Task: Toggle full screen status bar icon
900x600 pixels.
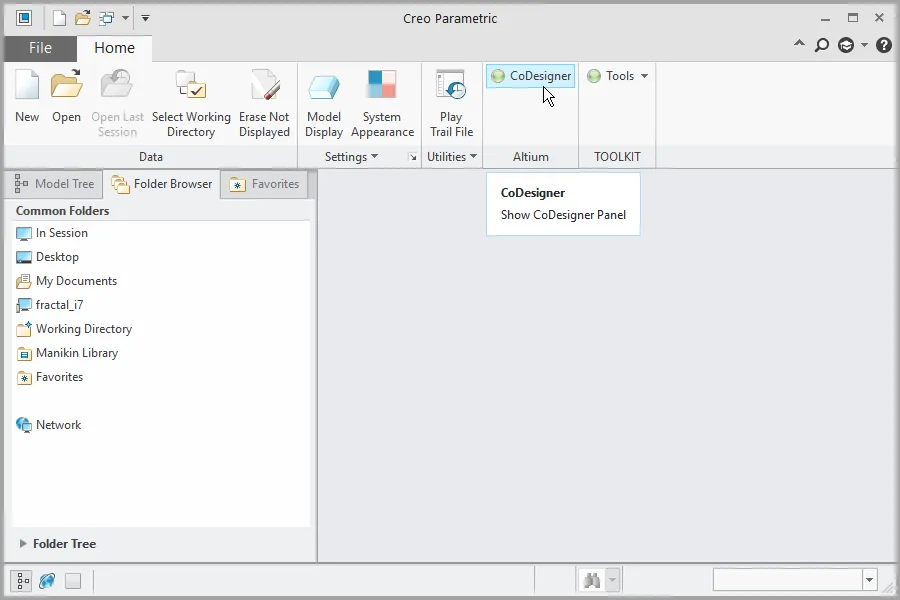Action: (x=73, y=581)
